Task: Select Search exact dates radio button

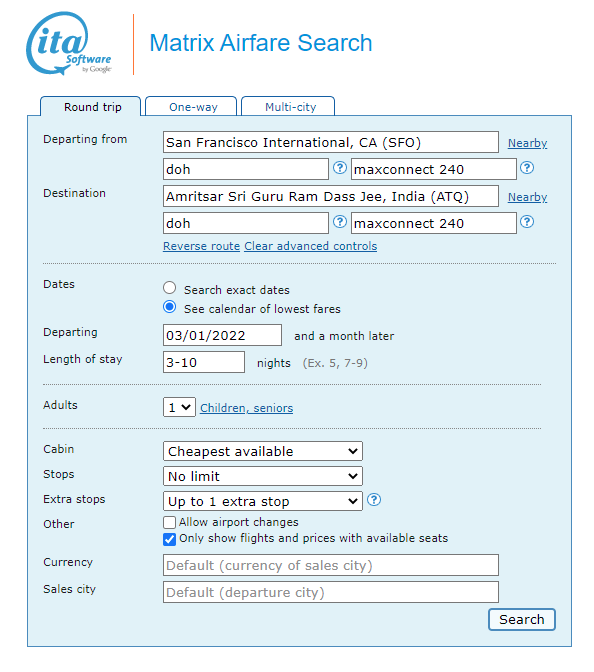Action: pos(170,288)
